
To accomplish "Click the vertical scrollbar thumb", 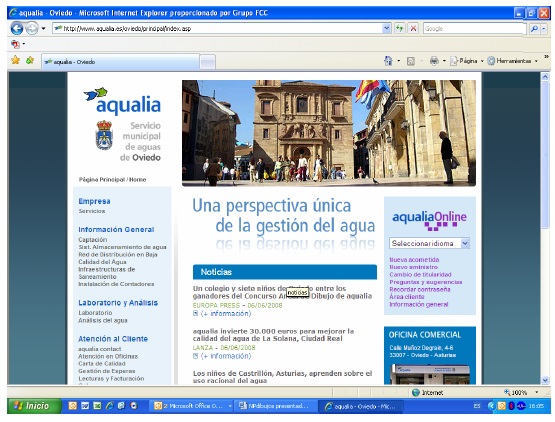I will (545, 155).
